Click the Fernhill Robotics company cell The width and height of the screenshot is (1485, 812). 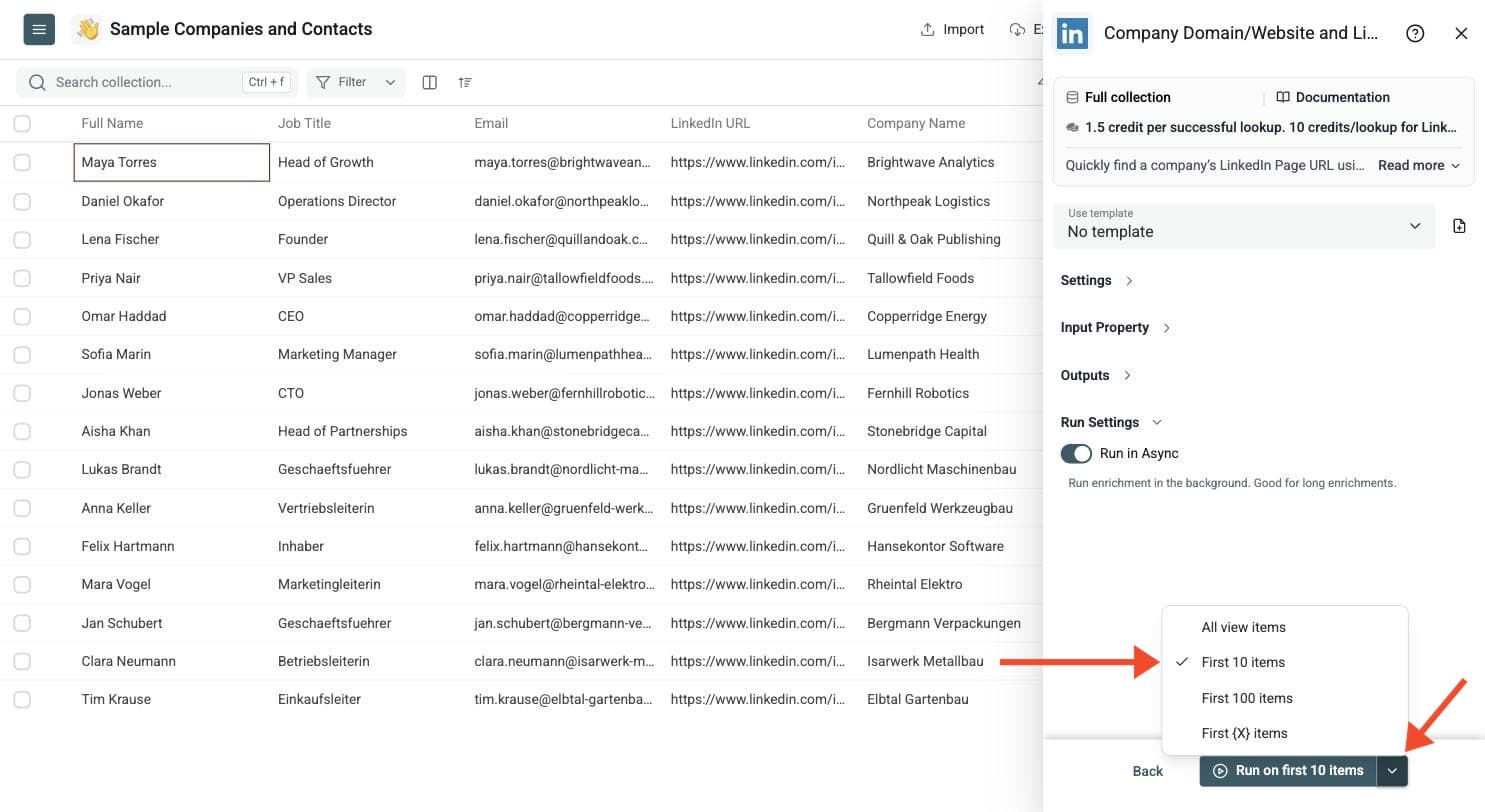click(x=918, y=393)
